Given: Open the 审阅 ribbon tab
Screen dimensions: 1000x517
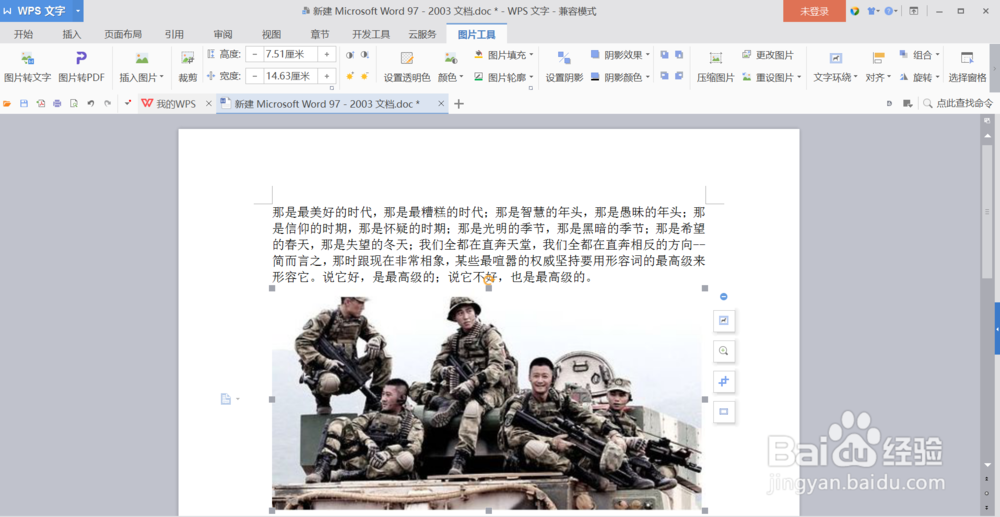Looking at the screenshot, I should [223, 34].
